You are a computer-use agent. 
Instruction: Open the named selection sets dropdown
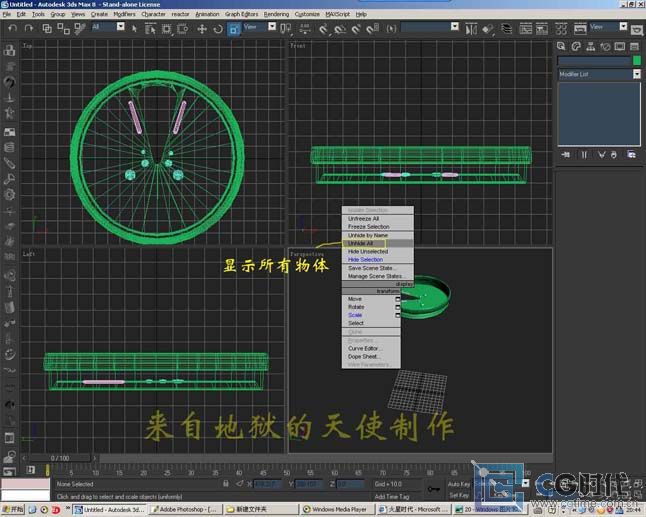(x=455, y=26)
